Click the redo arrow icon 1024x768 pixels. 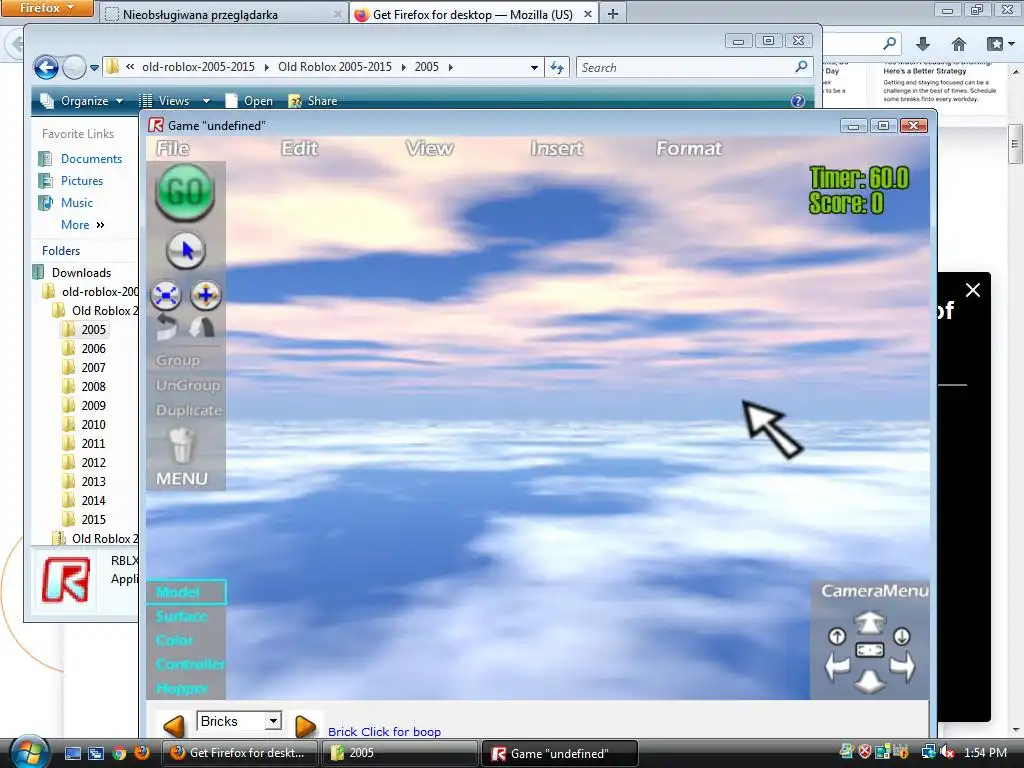[202, 327]
